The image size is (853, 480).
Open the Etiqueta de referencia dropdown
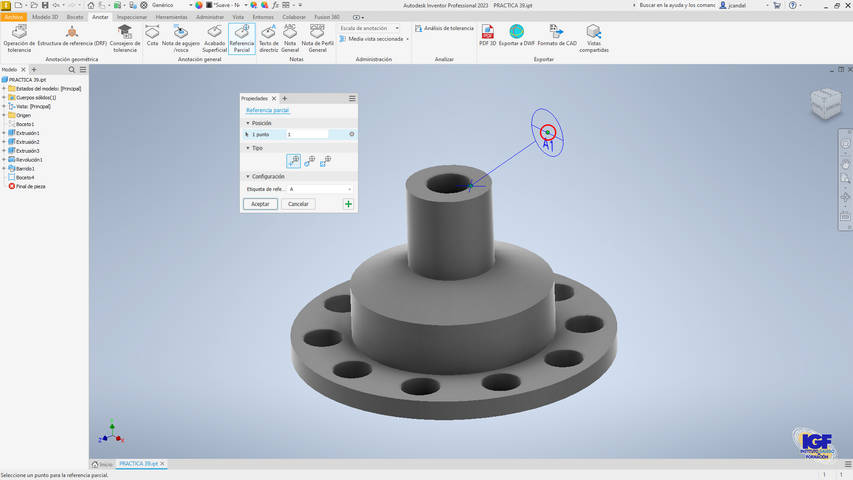click(x=349, y=189)
